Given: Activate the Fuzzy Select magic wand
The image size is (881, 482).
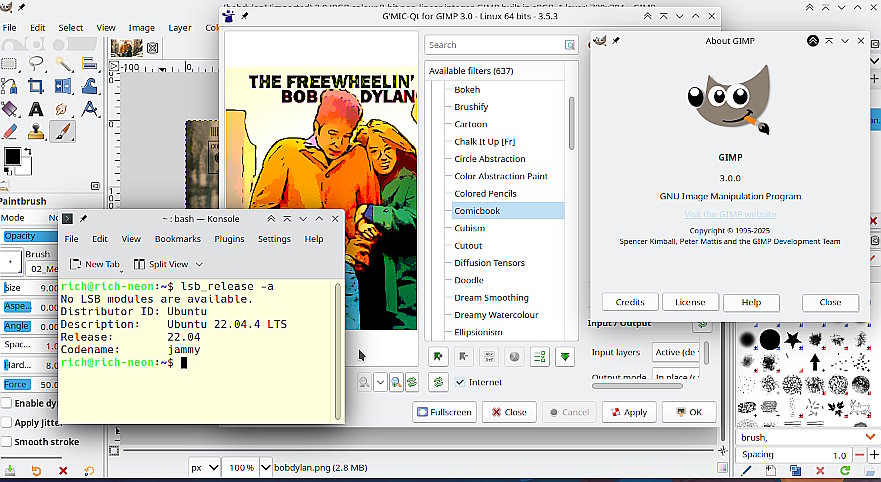Looking at the screenshot, I should [x=62, y=65].
